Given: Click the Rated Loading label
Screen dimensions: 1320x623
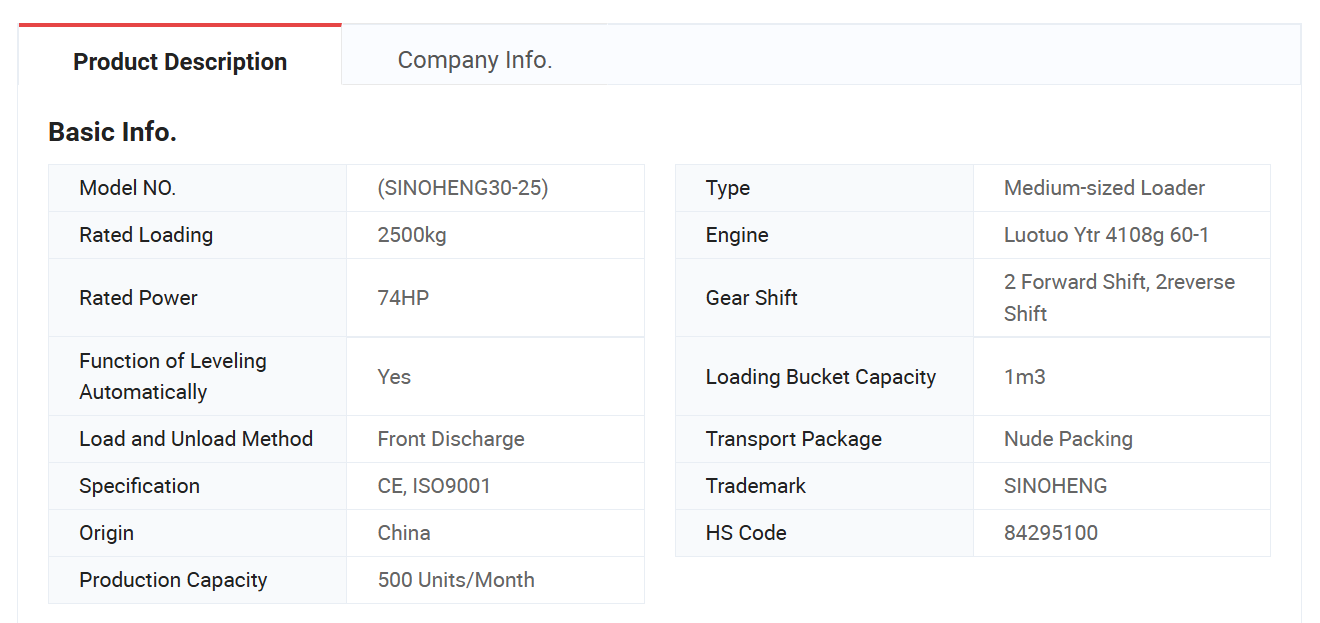Looking at the screenshot, I should coord(146,235).
